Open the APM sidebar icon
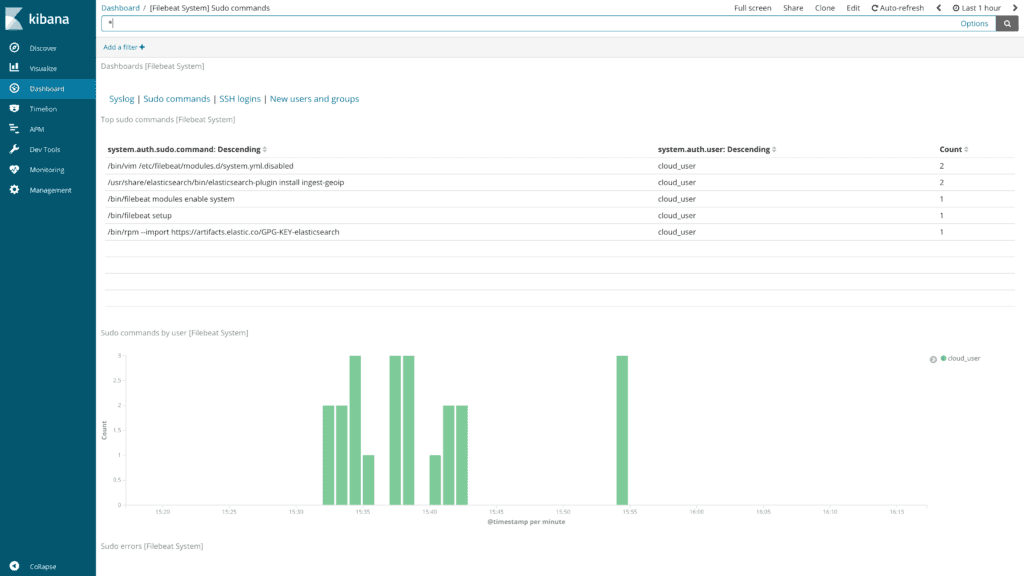Viewport: 1024px width, 576px height. click(14, 129)
